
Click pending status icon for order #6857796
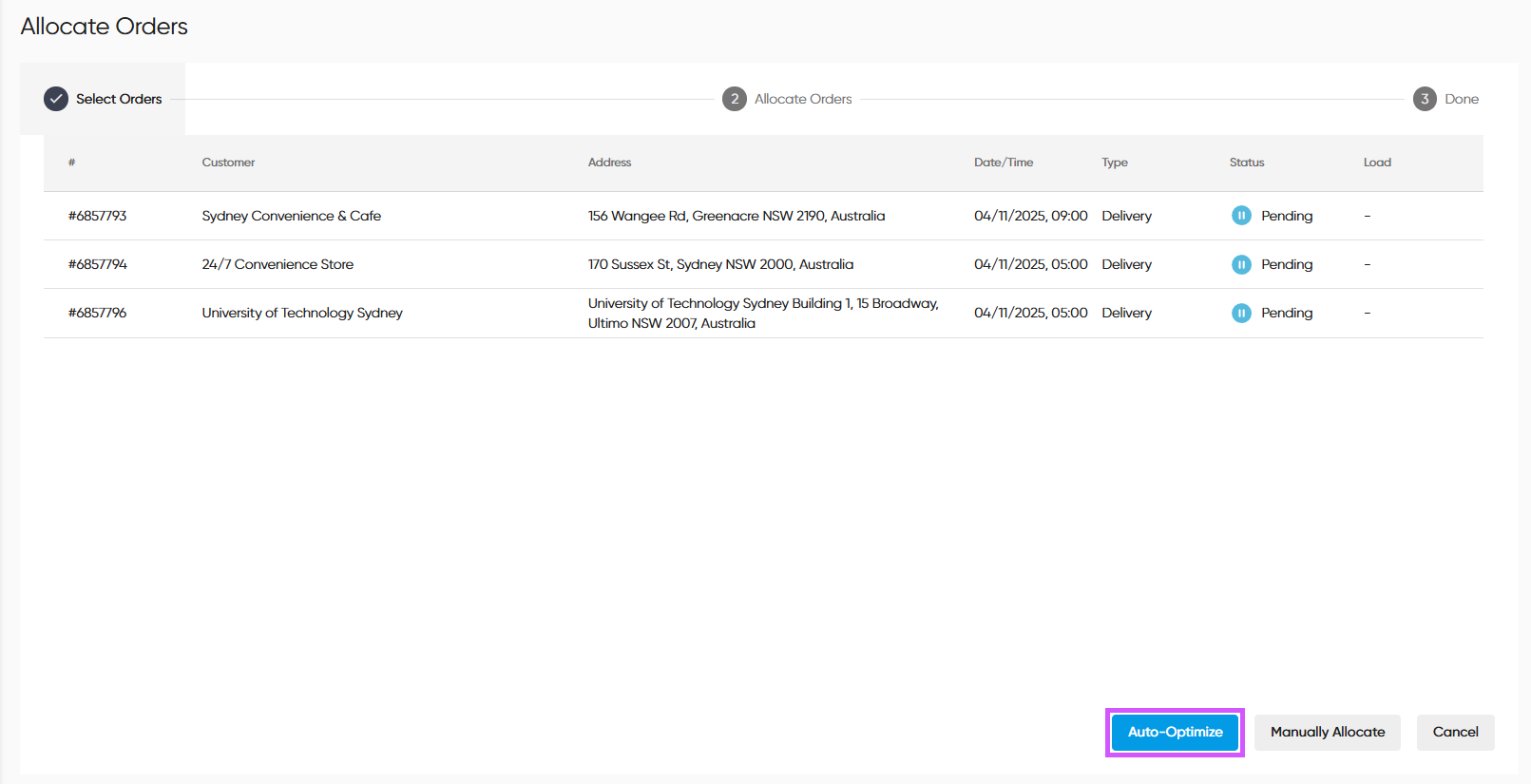[x=1241, y=313]
